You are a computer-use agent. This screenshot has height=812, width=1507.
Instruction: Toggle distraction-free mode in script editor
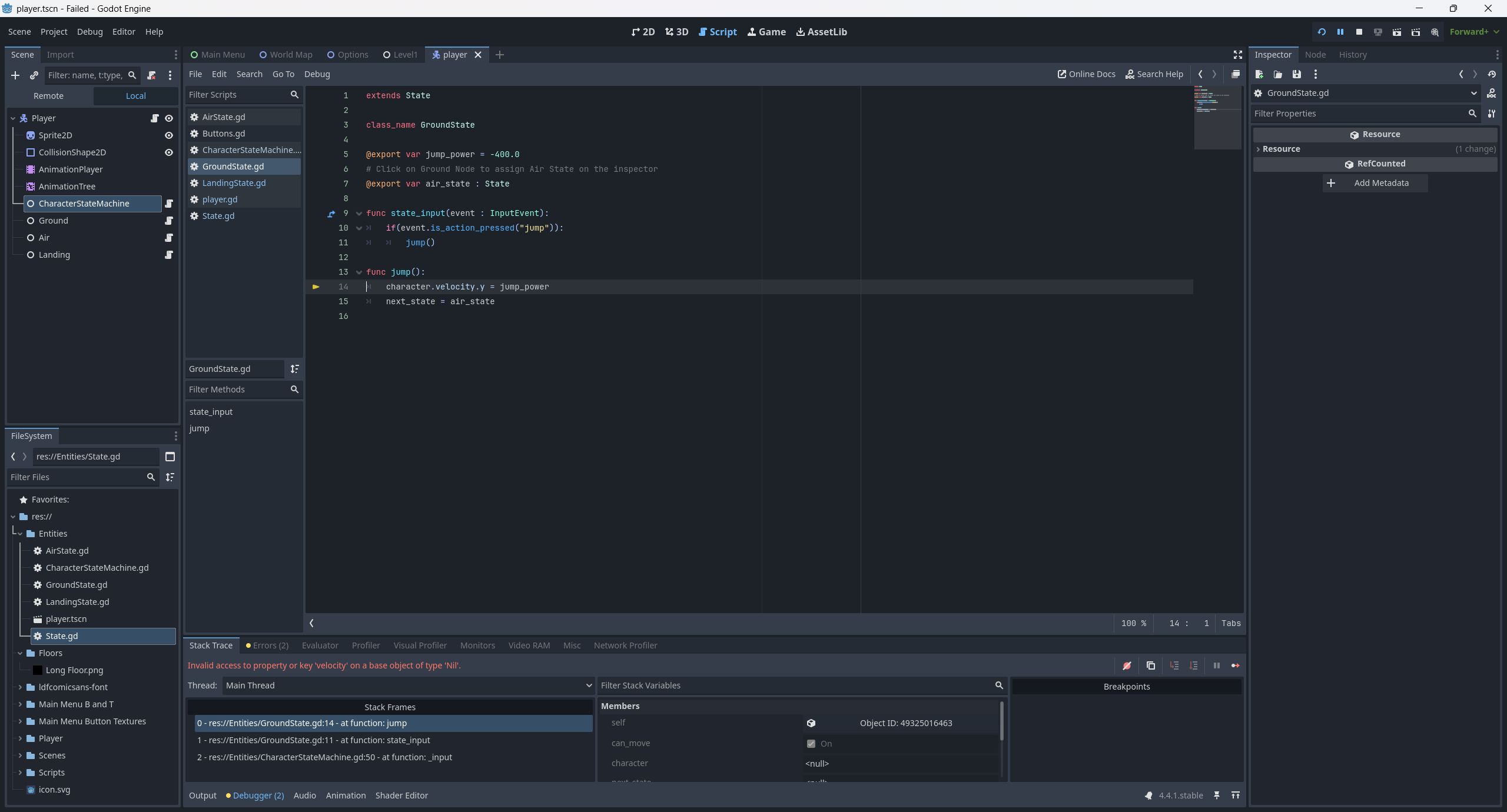[1237, 55]
